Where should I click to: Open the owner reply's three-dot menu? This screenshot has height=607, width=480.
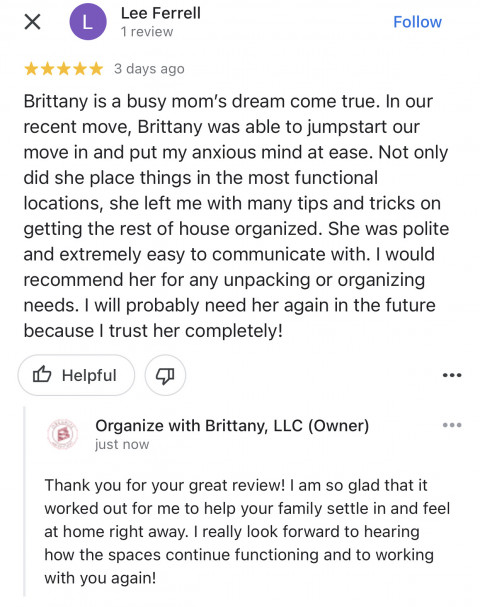click(452, 425)
